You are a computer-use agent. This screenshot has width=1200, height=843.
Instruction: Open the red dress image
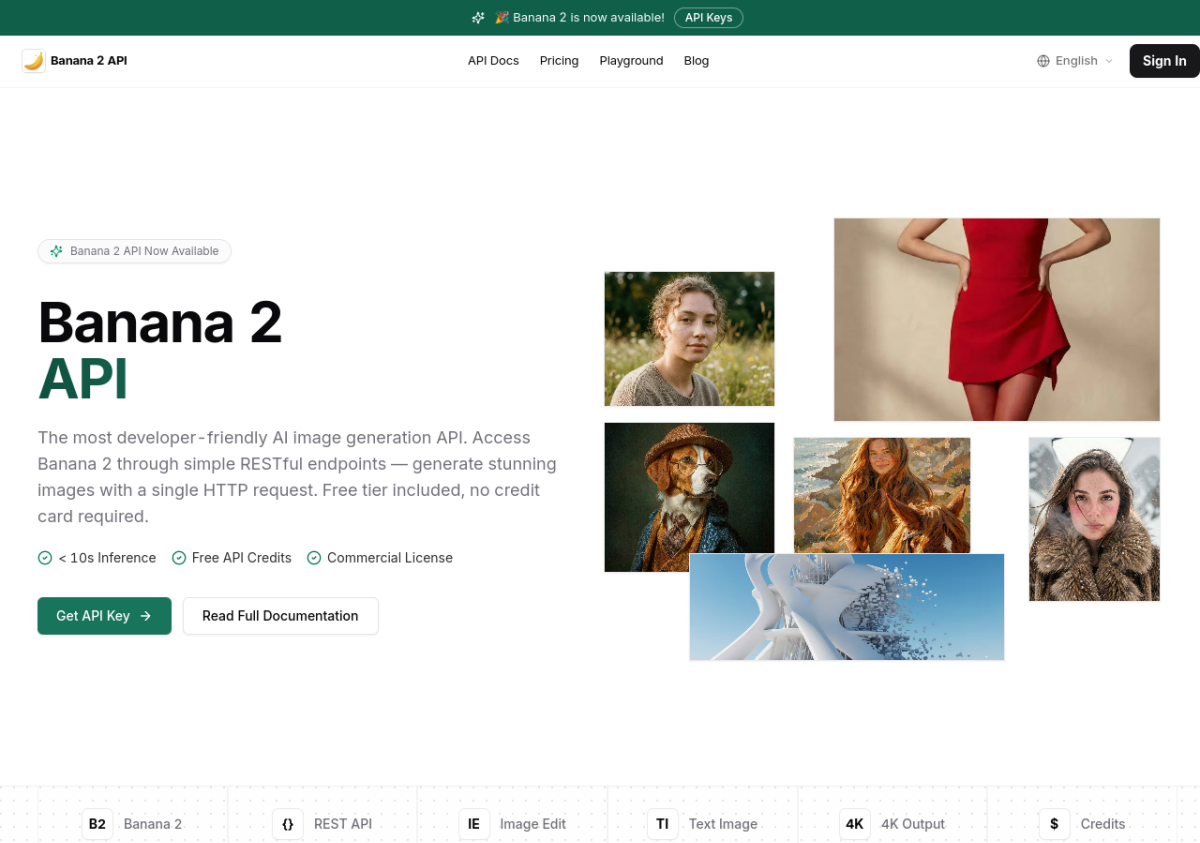997,320
